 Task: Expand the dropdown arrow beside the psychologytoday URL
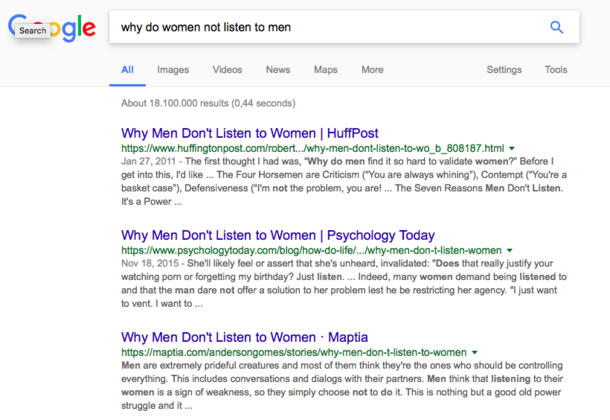coord(510,250)
